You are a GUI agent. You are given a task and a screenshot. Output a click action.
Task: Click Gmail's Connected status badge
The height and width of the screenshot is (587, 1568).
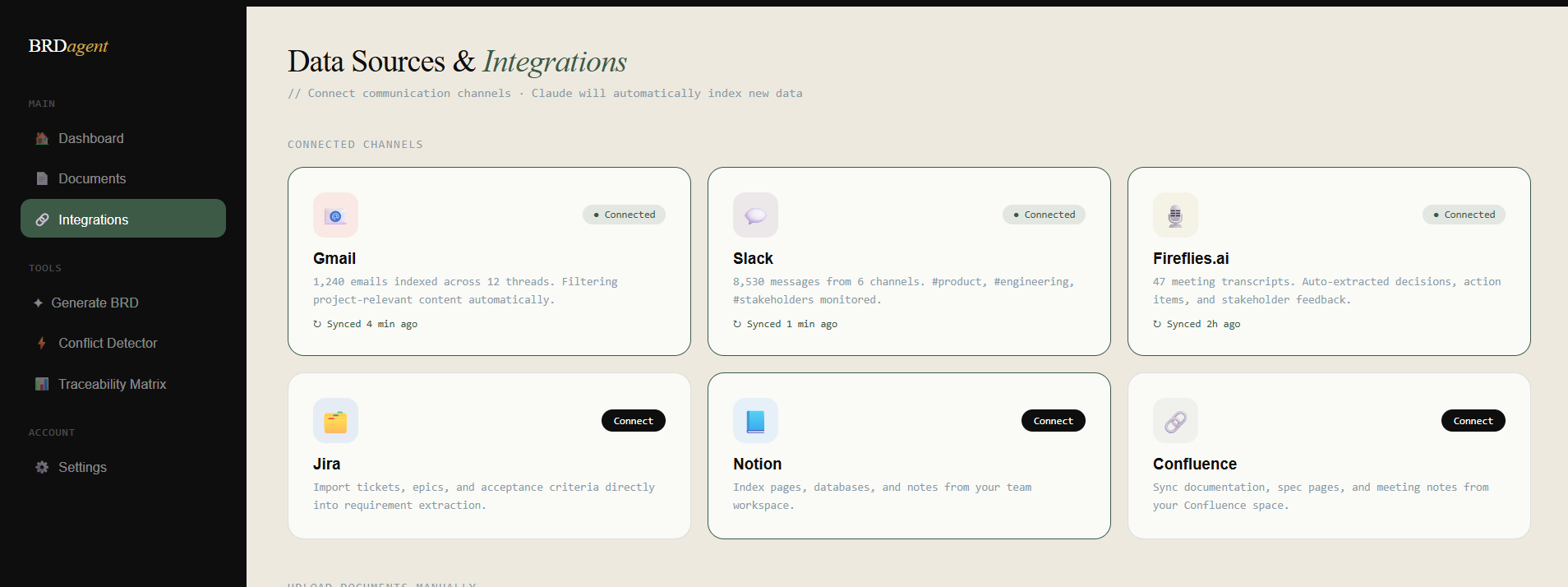[x=624, y=215]
